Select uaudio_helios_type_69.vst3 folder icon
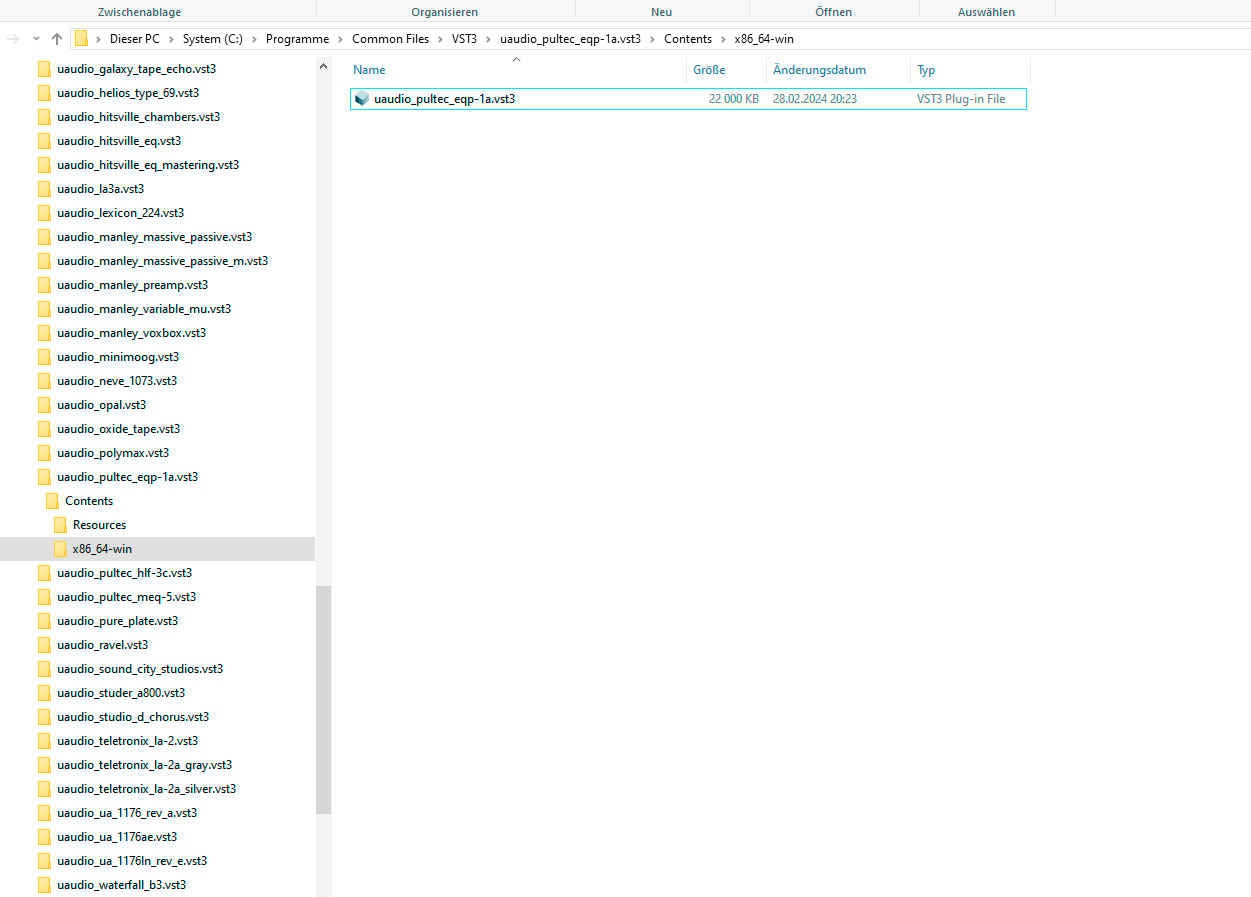 coord(44,93)
